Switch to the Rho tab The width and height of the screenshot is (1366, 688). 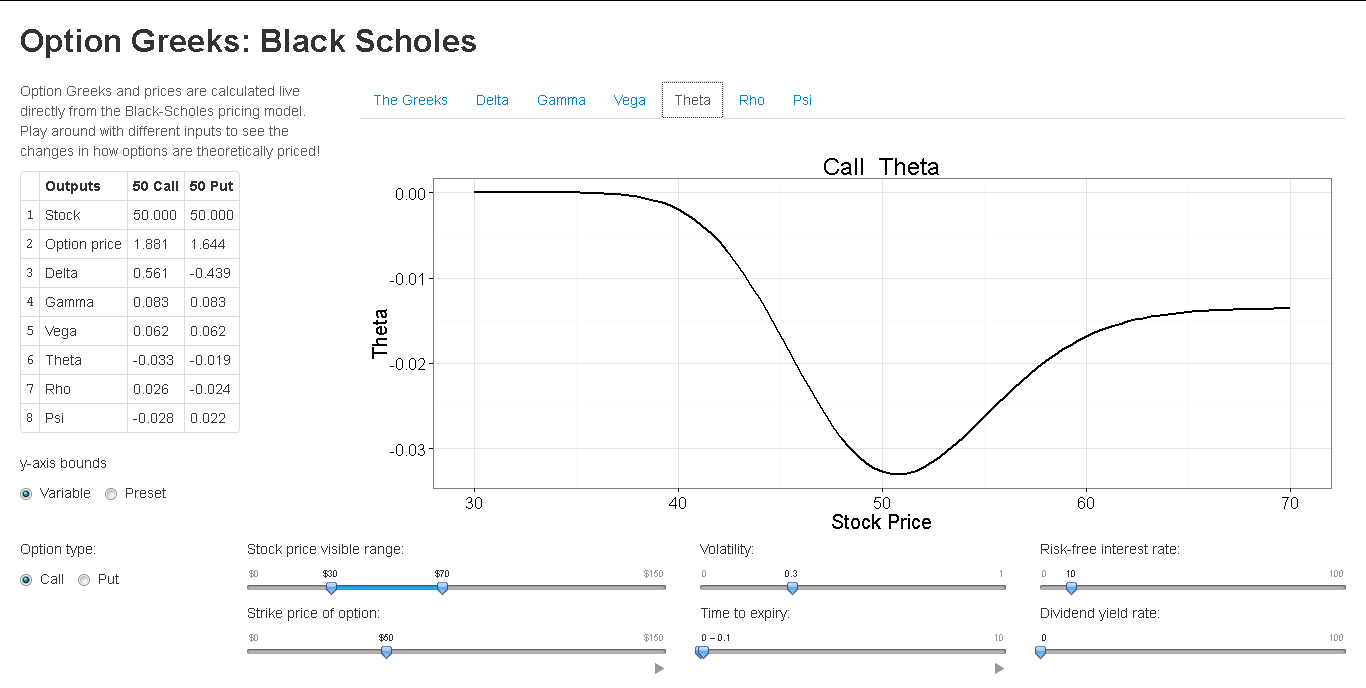[x=751, y=100]
